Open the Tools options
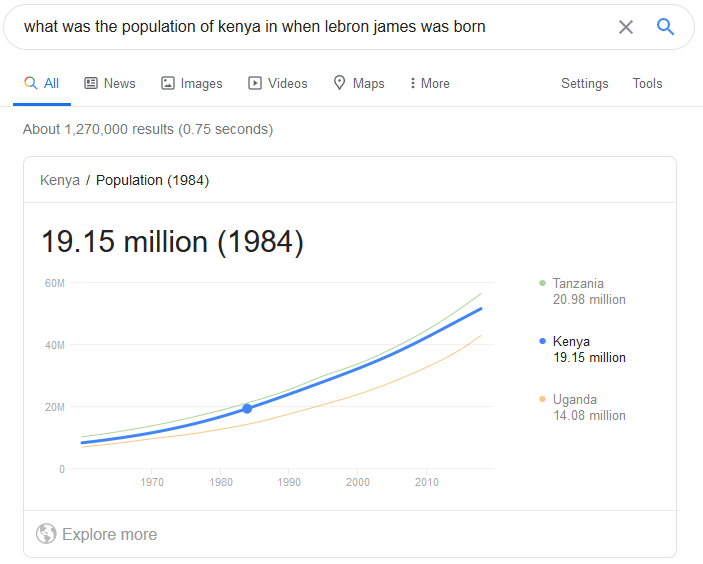 (x=647, y=83)
